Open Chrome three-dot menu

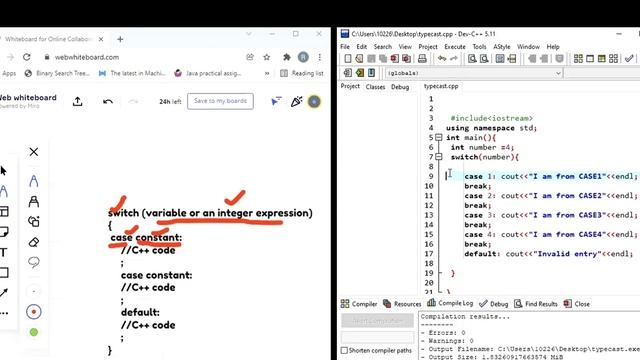320,57
